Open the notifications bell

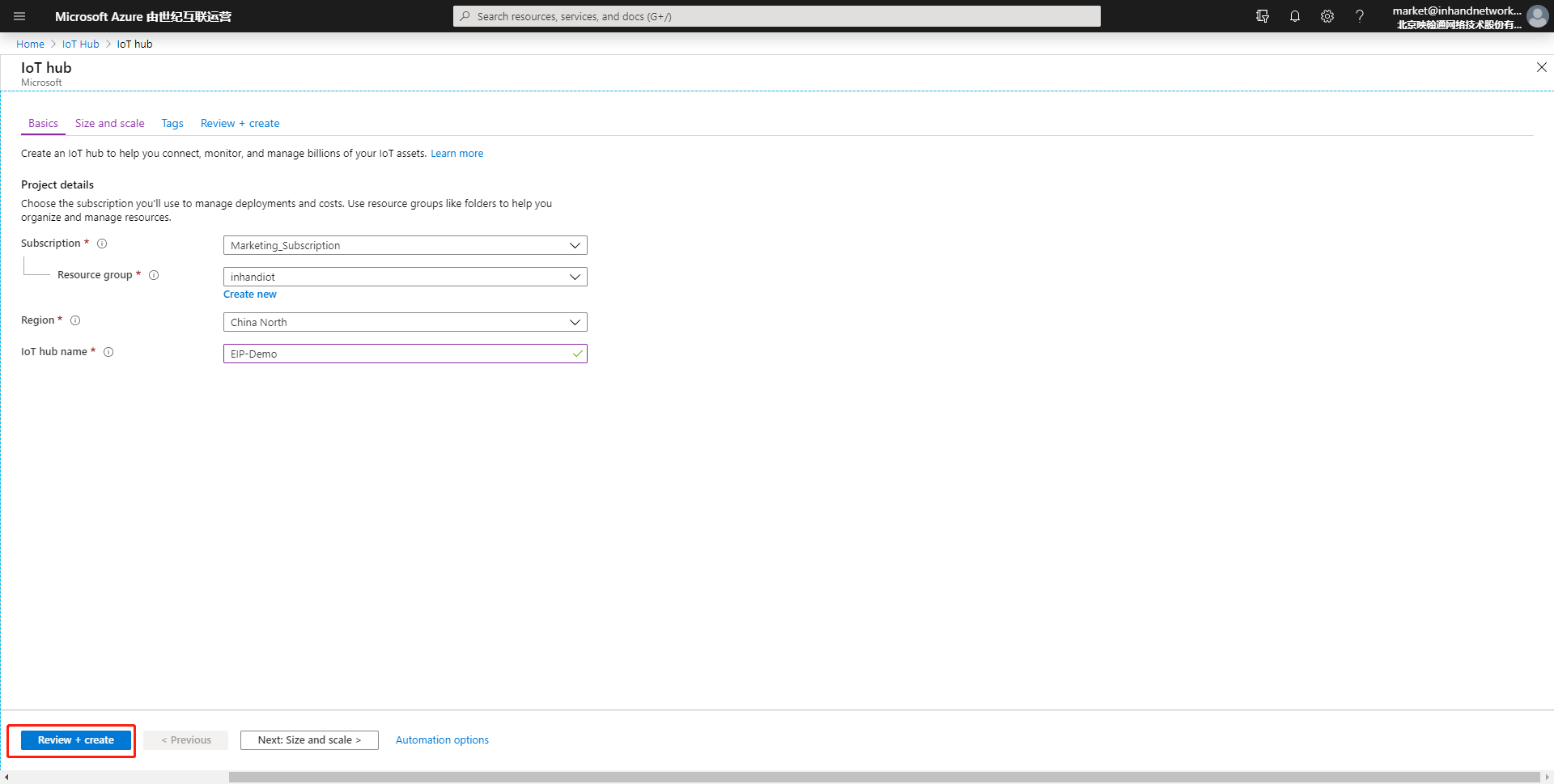(1294, 16)
